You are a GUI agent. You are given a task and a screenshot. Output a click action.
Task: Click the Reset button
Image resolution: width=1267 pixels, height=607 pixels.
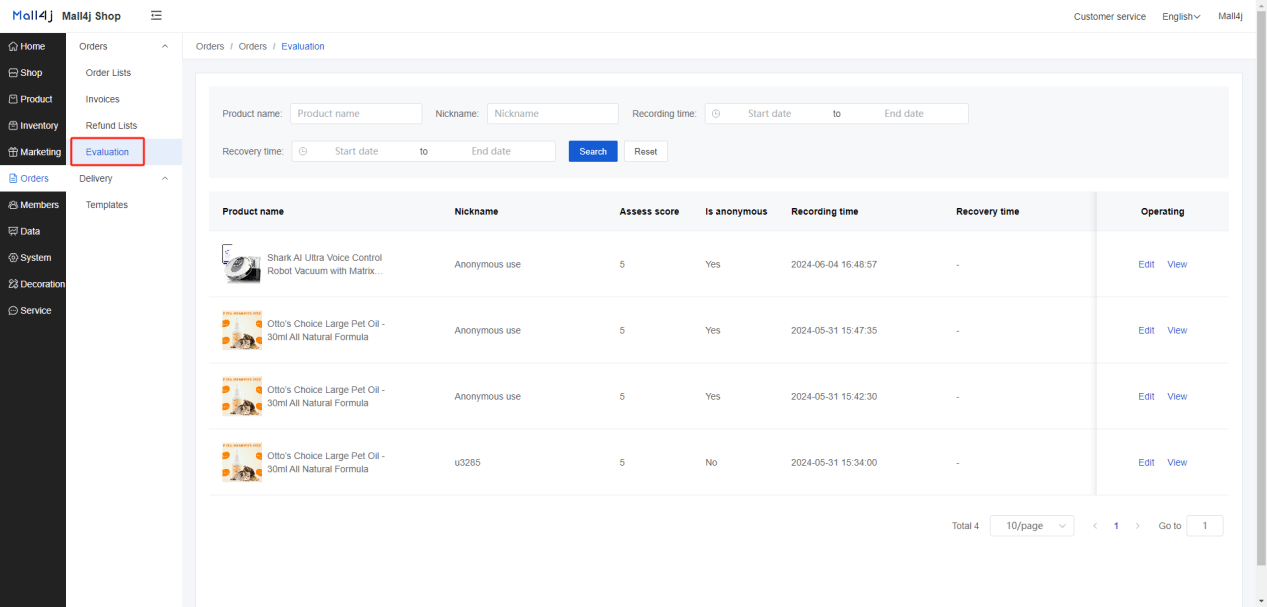pyautogui.click(x=646, y=152)
